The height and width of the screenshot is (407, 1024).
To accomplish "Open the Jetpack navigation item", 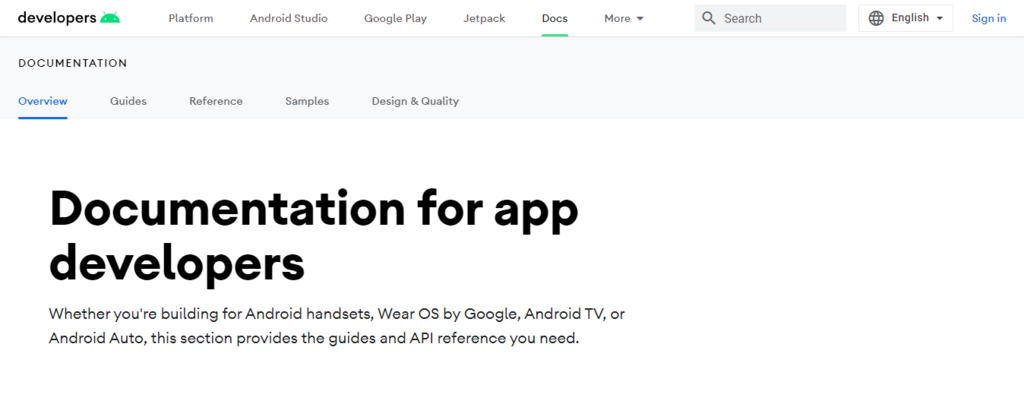I will (485, 18).
